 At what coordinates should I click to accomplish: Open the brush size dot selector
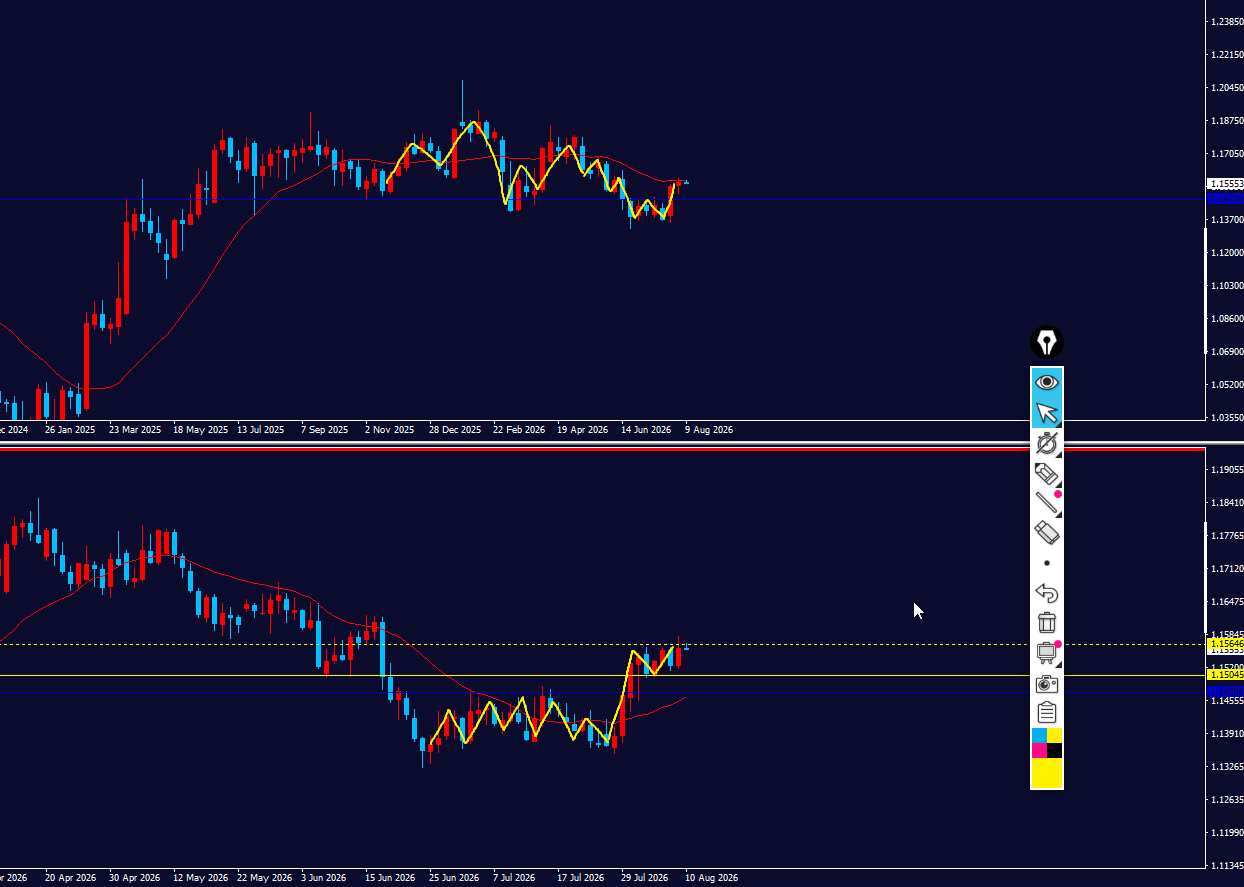point(1047,563)
